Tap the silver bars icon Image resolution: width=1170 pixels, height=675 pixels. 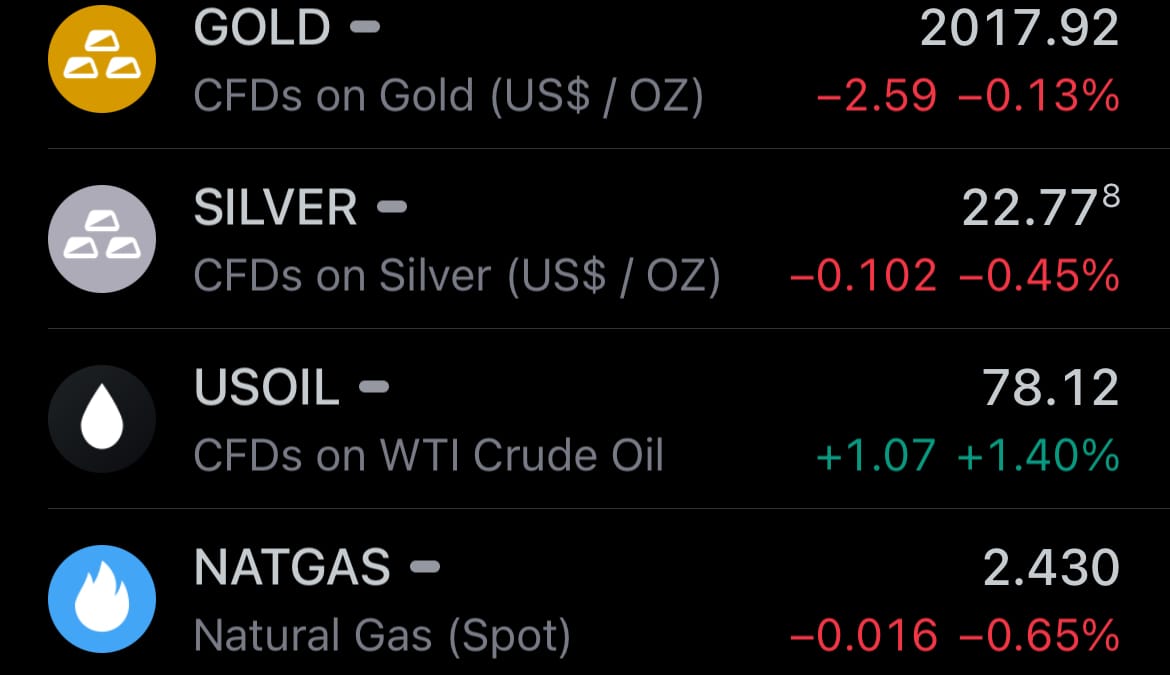click(102, 239)
